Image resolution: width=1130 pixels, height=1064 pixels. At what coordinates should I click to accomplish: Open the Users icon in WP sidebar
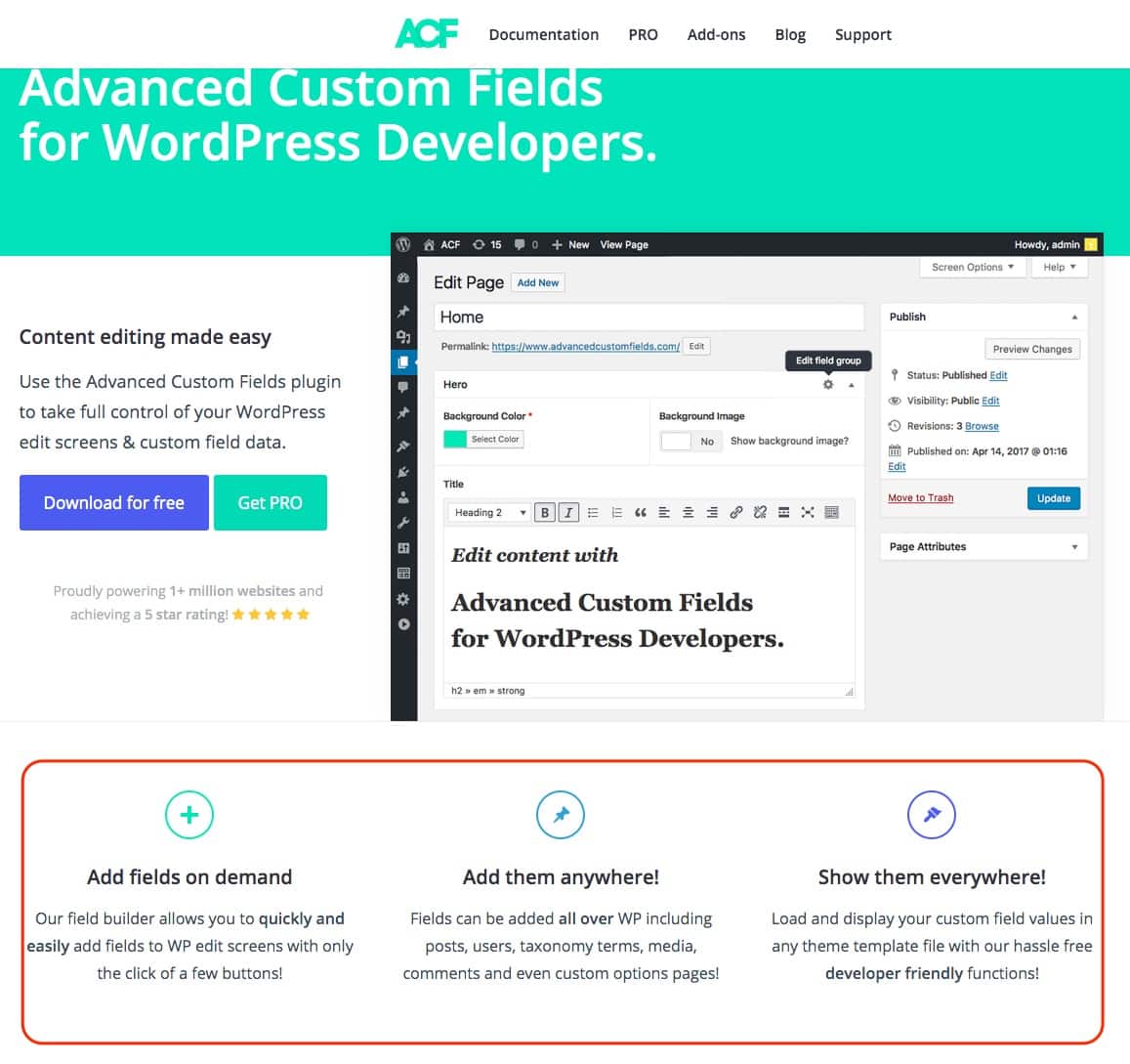[403, 497]
